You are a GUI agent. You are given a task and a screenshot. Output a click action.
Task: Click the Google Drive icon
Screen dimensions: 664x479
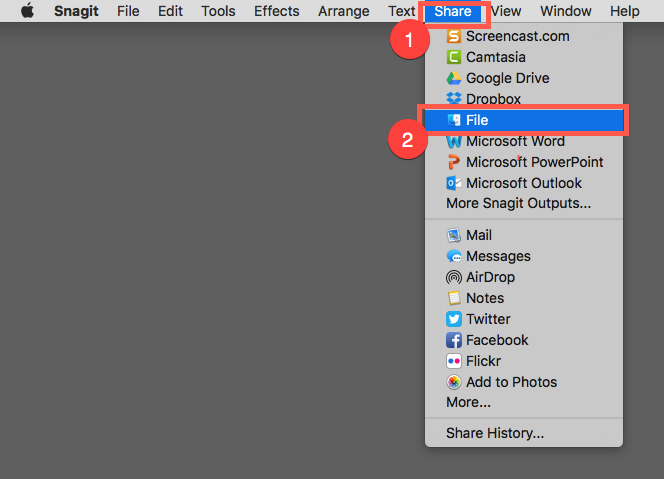coord(454,78)
